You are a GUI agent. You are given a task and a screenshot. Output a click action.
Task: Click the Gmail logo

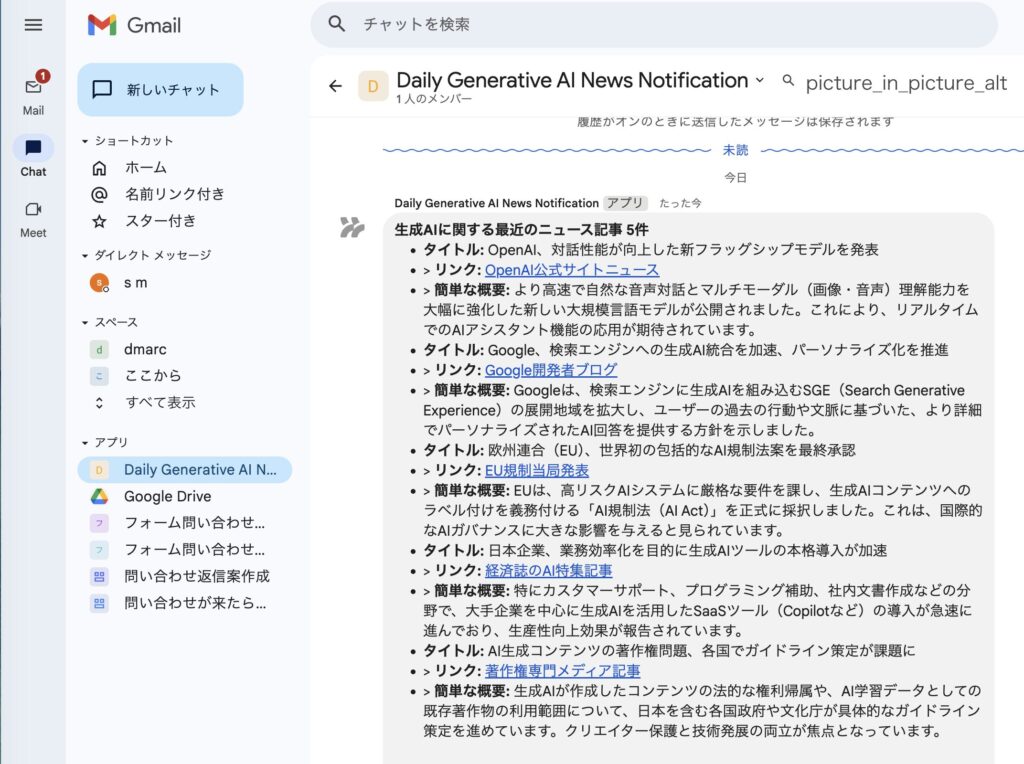click(x=135, y=25)
